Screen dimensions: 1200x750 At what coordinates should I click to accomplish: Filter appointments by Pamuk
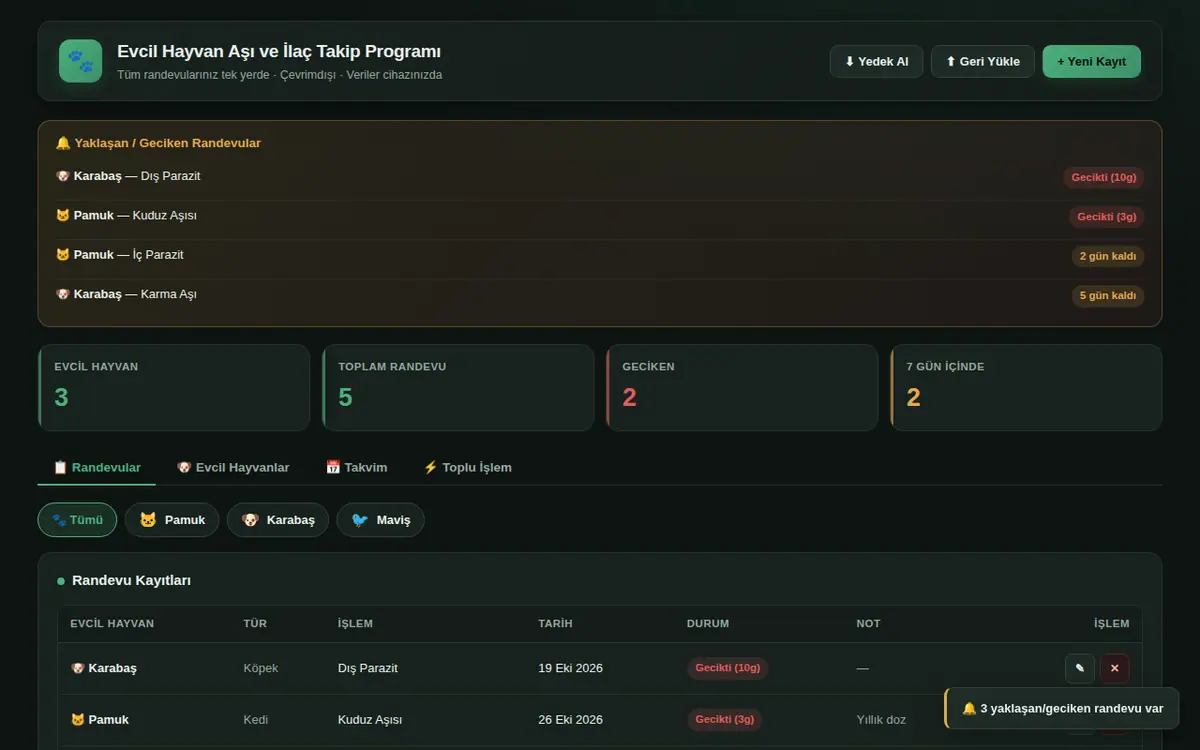tap(172, 520)
